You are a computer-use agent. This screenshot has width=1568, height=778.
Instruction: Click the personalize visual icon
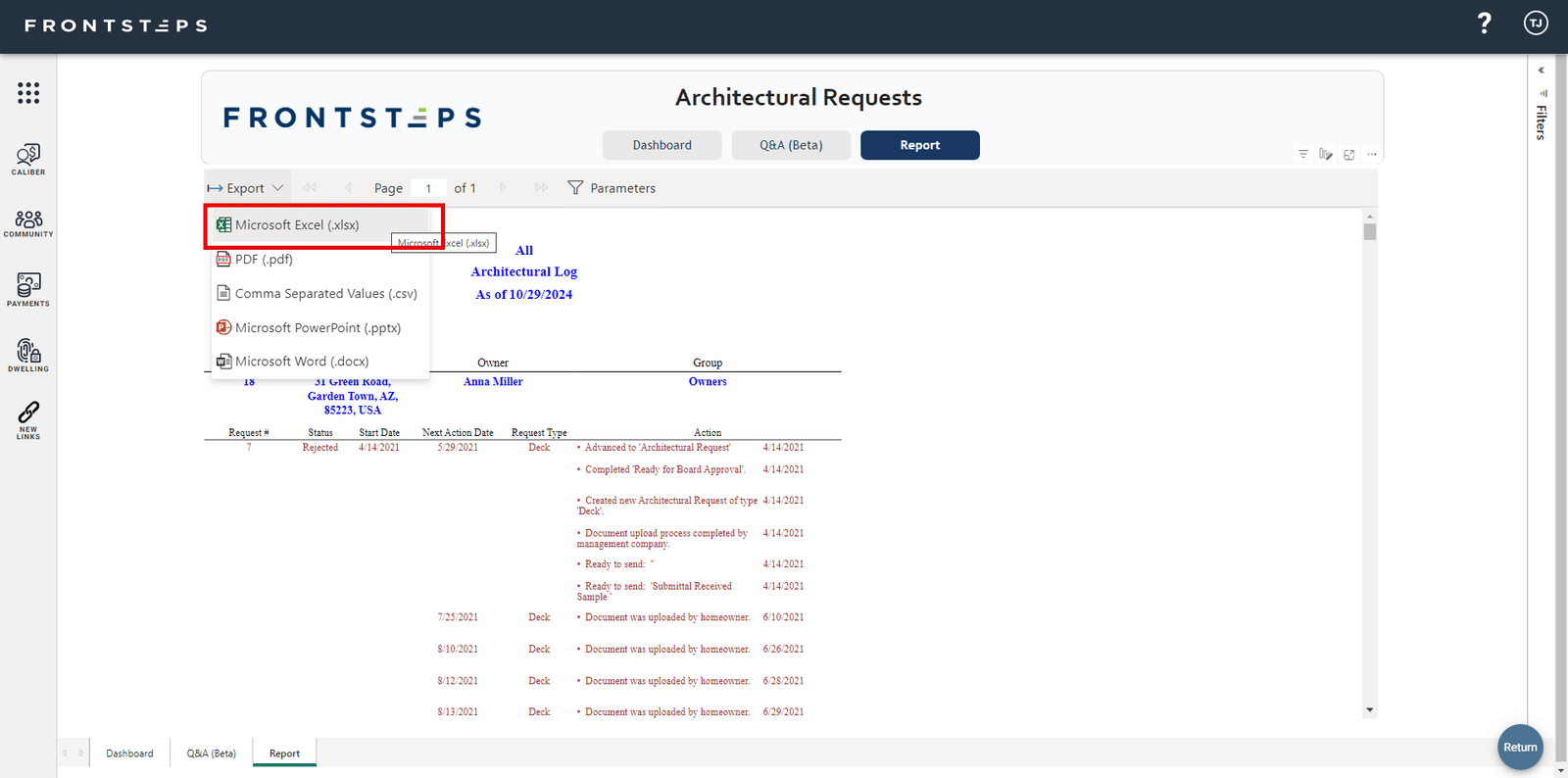1326,154
